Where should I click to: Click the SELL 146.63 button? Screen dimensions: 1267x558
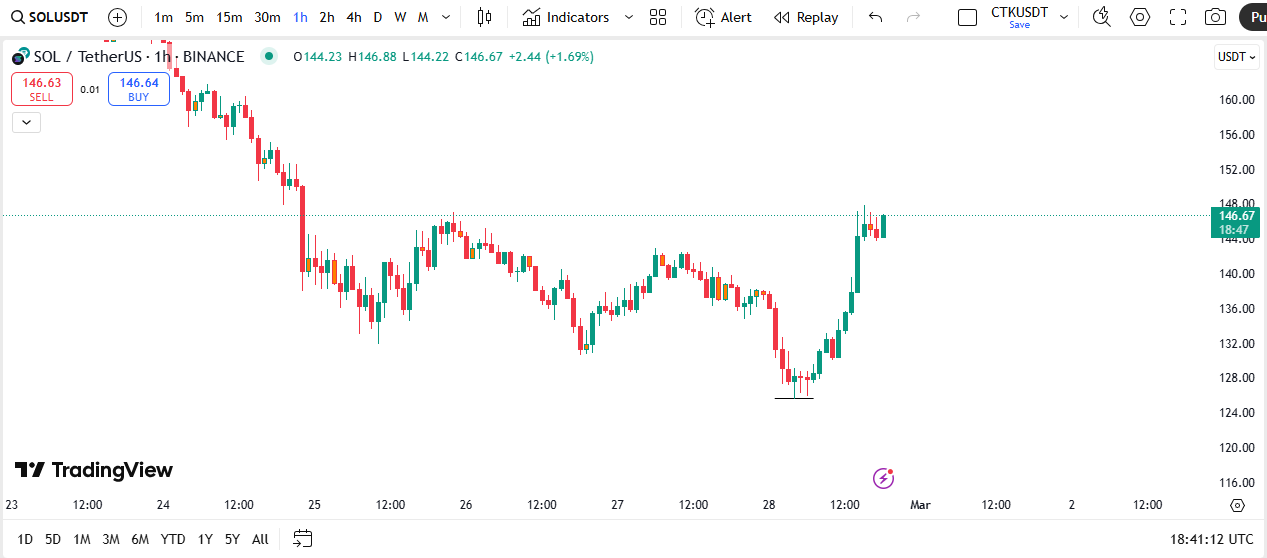tap(42, 89)
